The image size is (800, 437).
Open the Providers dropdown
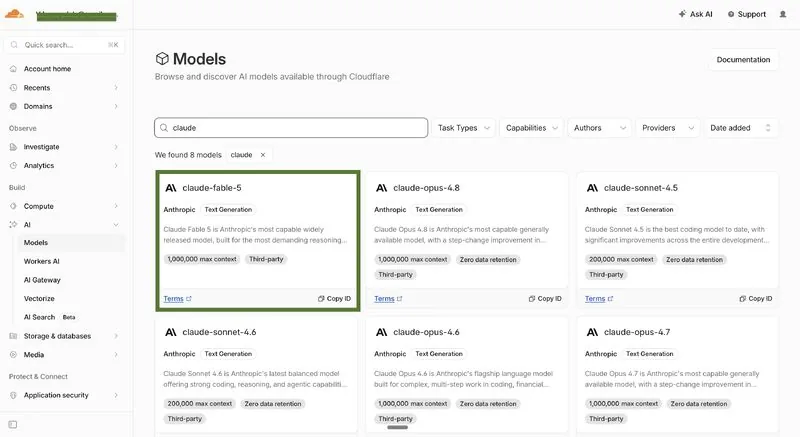667,128
